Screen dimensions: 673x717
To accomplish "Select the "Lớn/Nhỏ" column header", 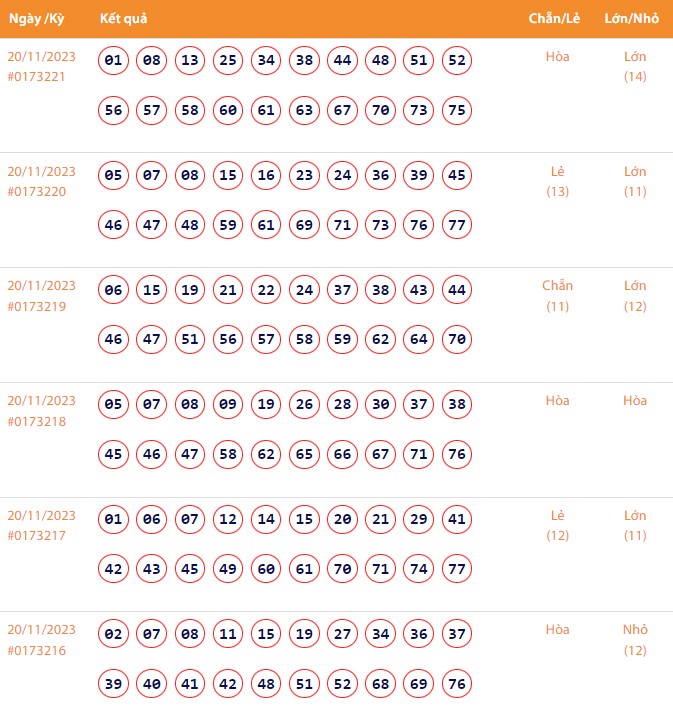I will tap(634, 19).
